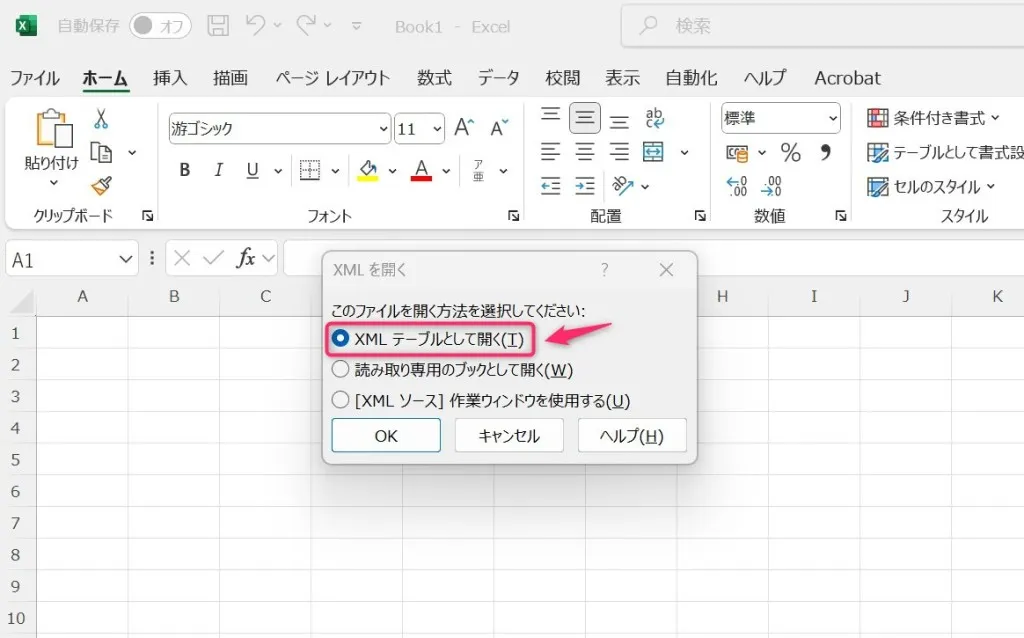Click the Save floppy disk icon
Viewport: 1024px width, 638px height.
click(x=217, y=26)
